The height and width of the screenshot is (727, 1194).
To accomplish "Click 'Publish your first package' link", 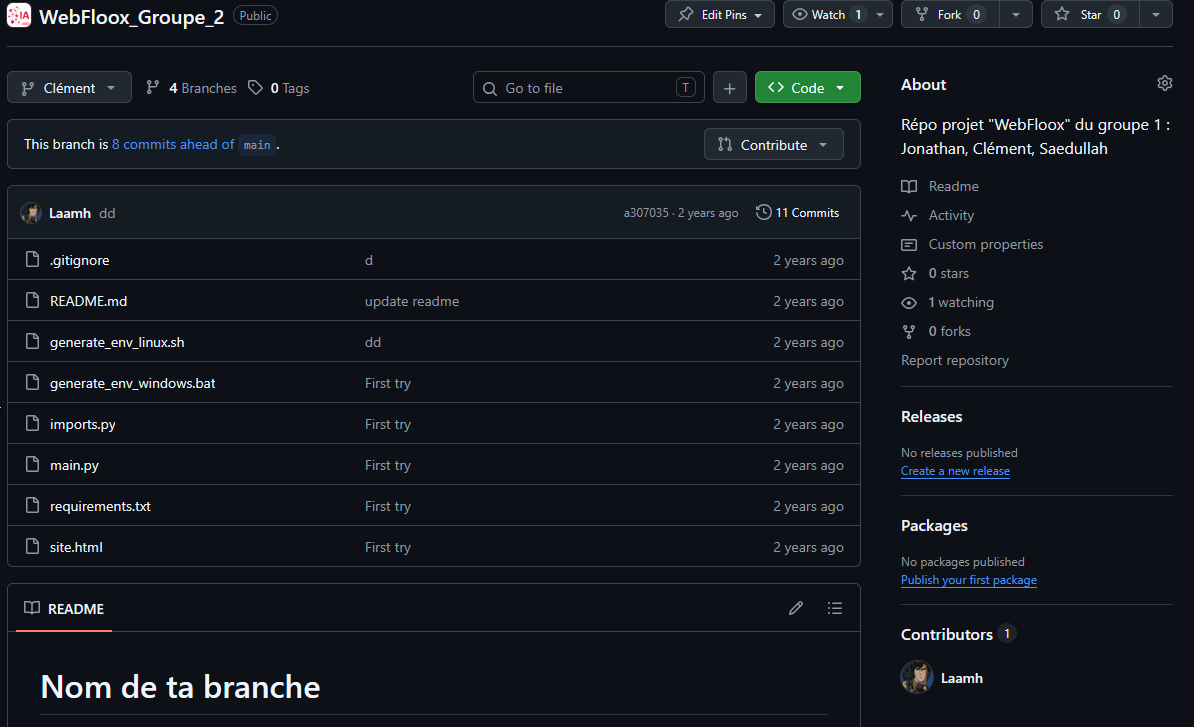I will click(969, 580).
